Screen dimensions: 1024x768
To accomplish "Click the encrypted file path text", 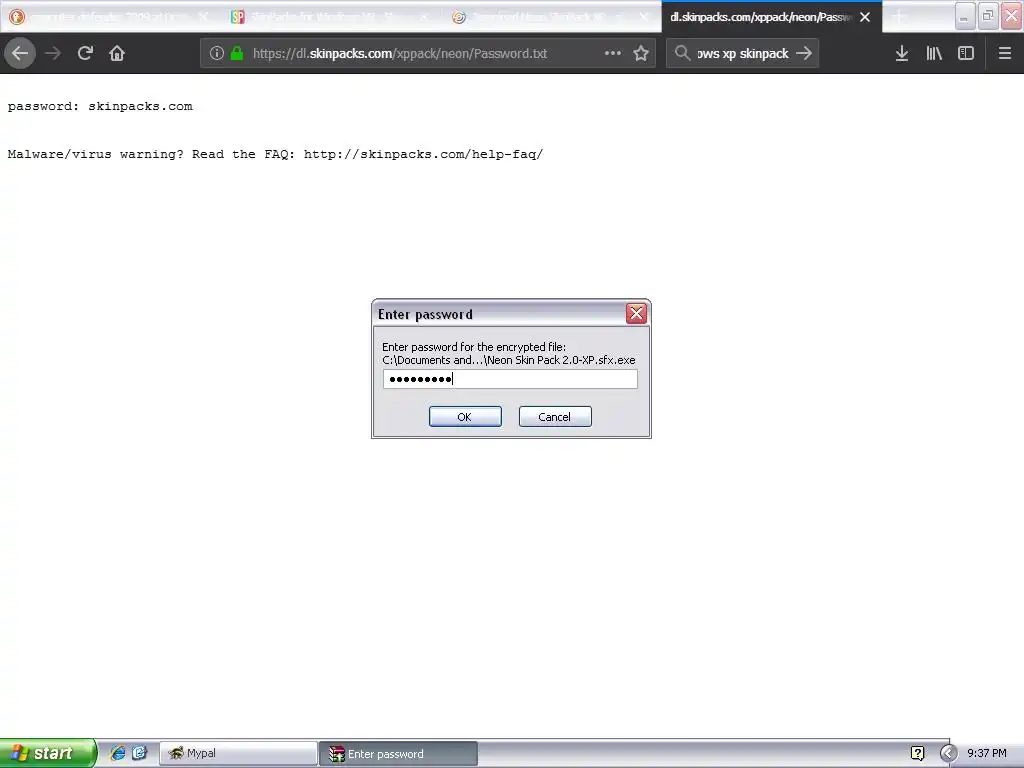I will (508, 360).
